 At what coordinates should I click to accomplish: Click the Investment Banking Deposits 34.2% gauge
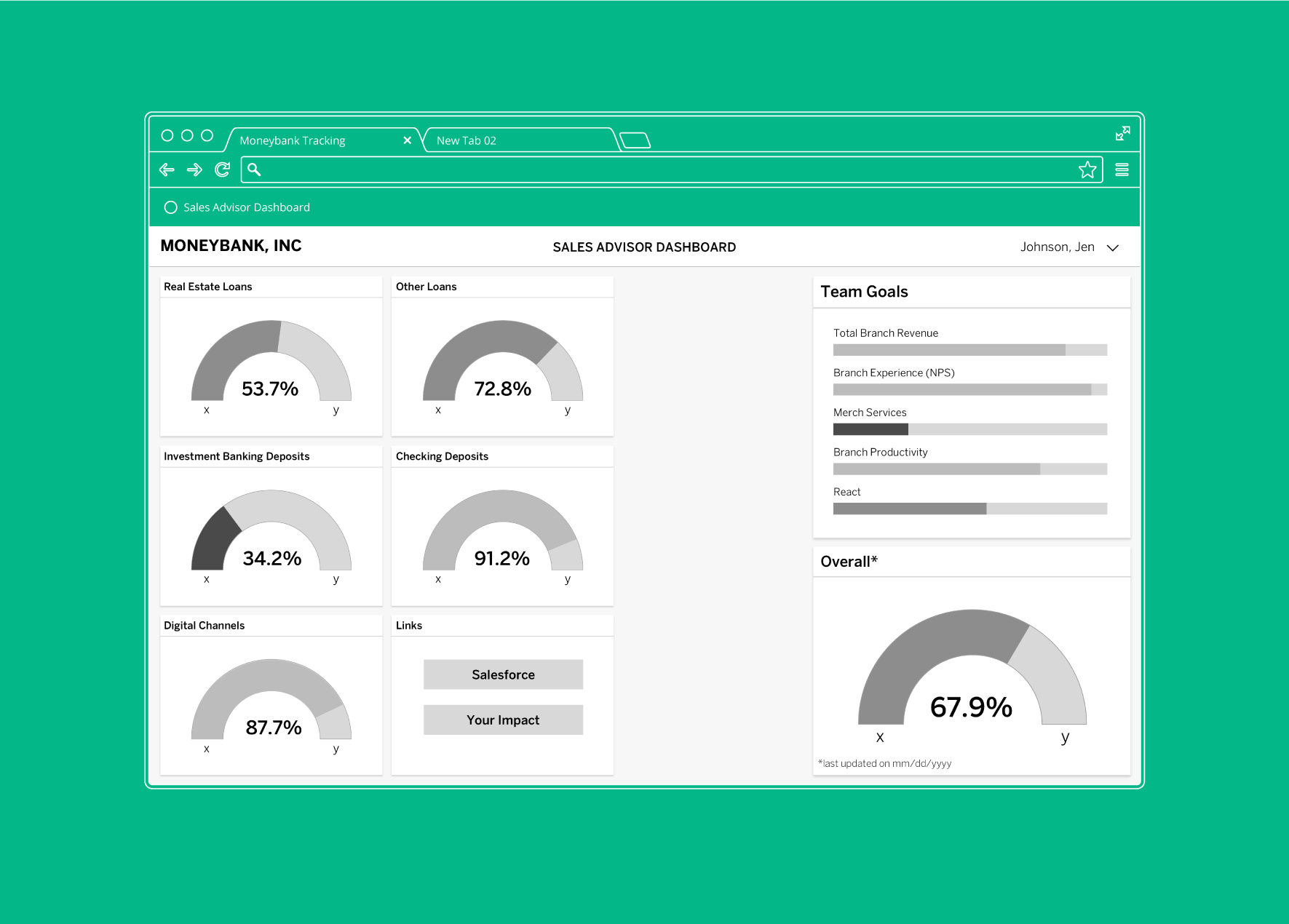tap(271, 530)
